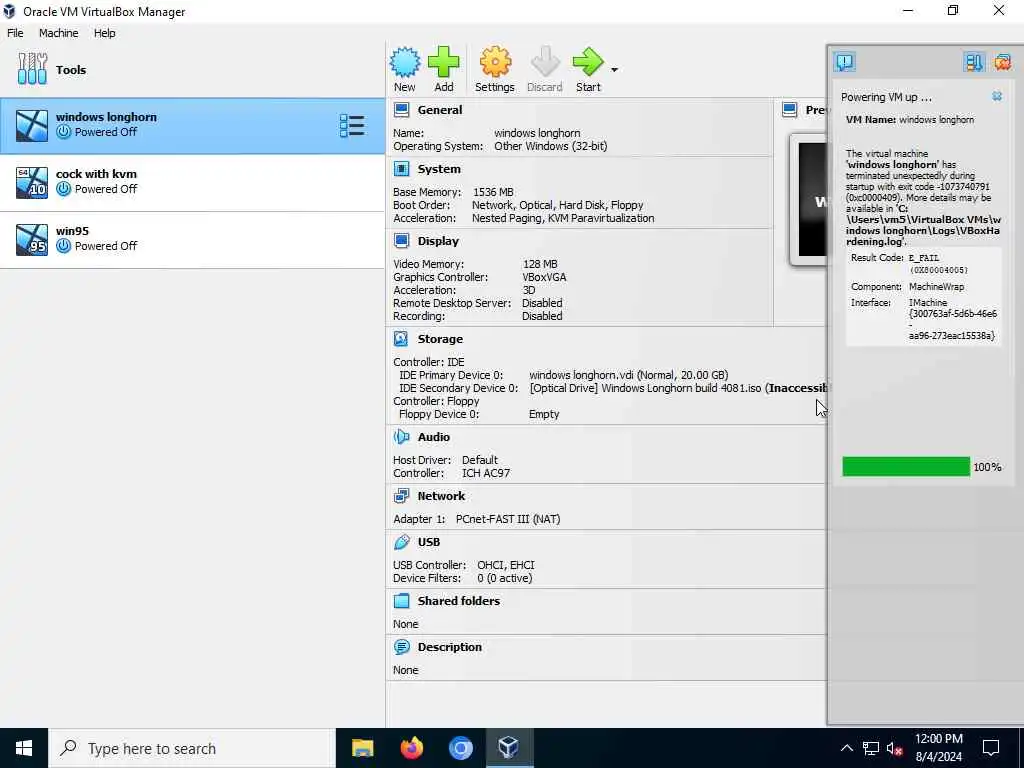The width and height of the screenshot is (1024, 768).
Task: Click the Shared folders folder icon
Action: 401,600
